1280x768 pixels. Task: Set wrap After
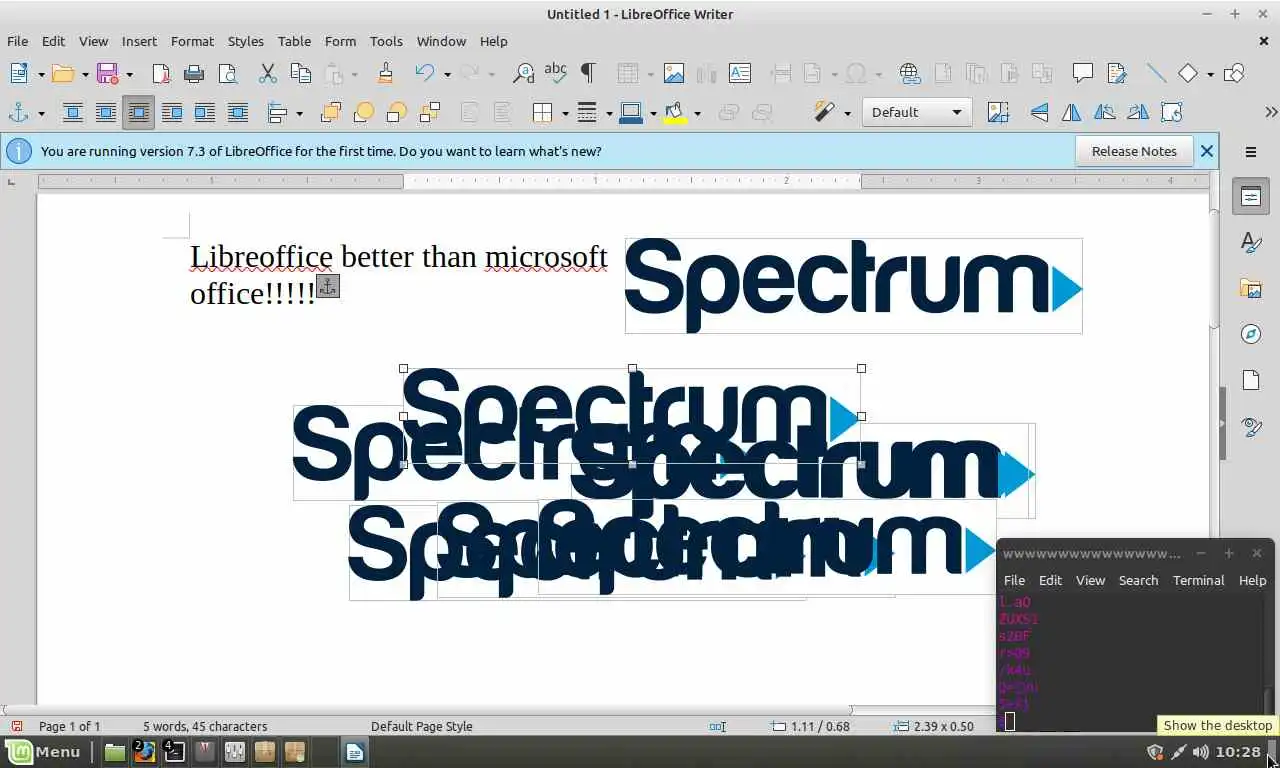[x=204, y=112]
